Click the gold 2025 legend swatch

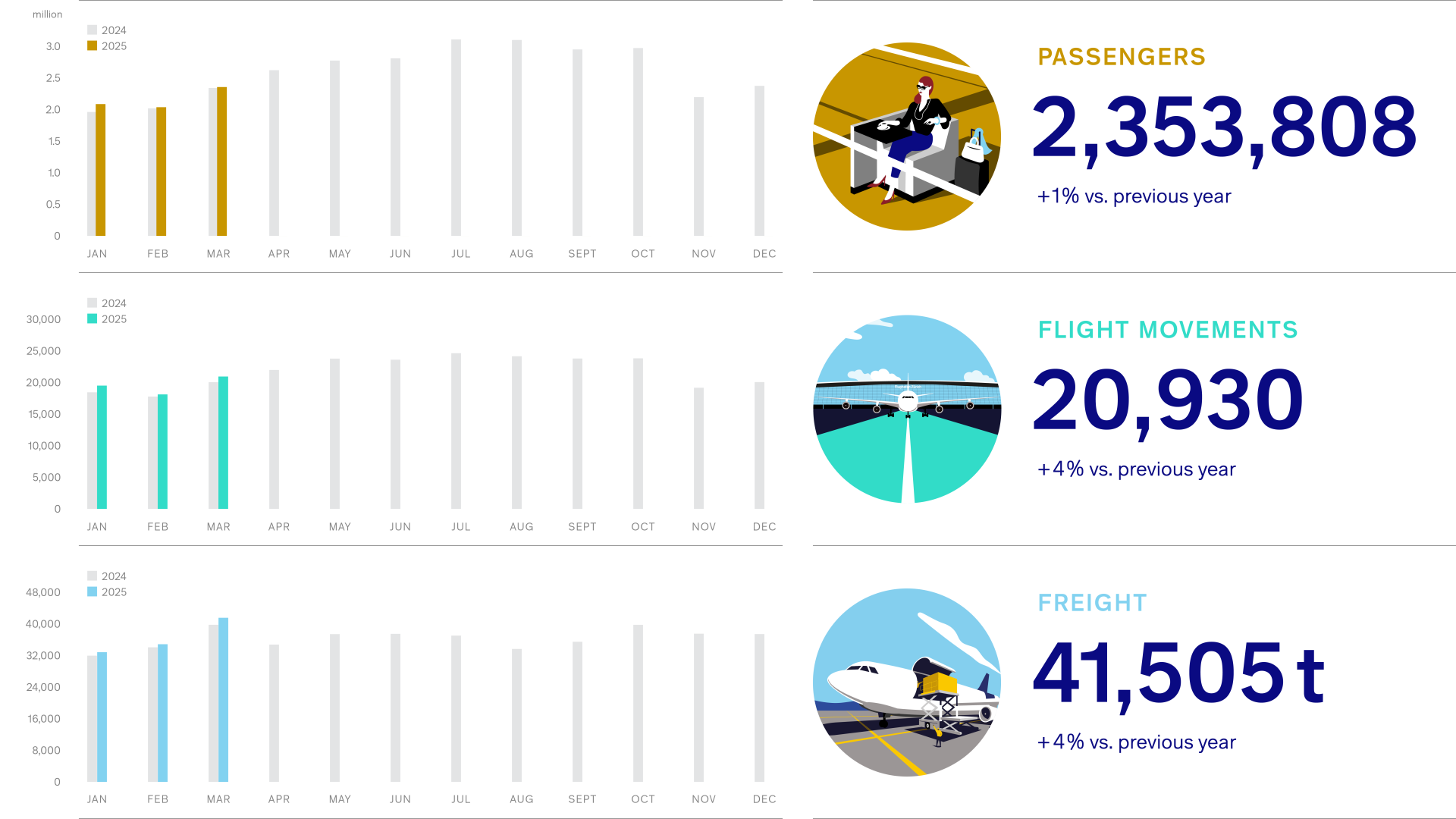[93, 45]
